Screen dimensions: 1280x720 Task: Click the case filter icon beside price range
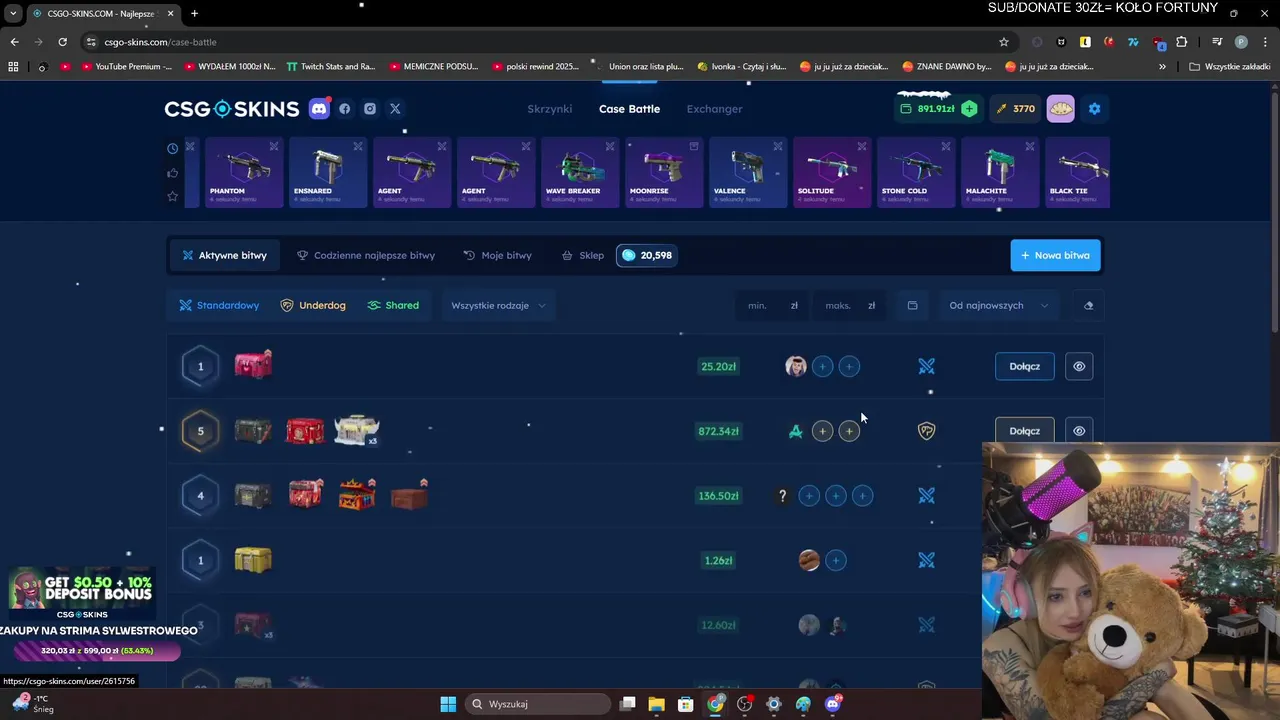click(x=912, y=306)
